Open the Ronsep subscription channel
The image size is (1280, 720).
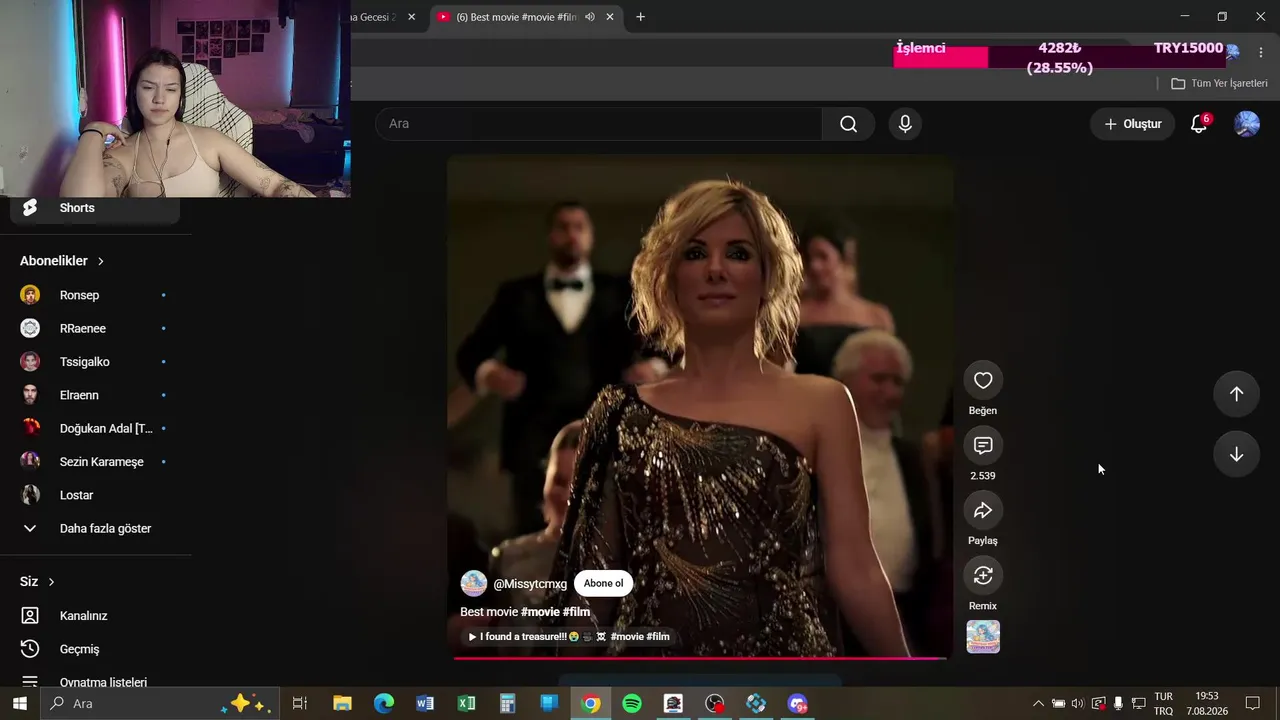95,295
